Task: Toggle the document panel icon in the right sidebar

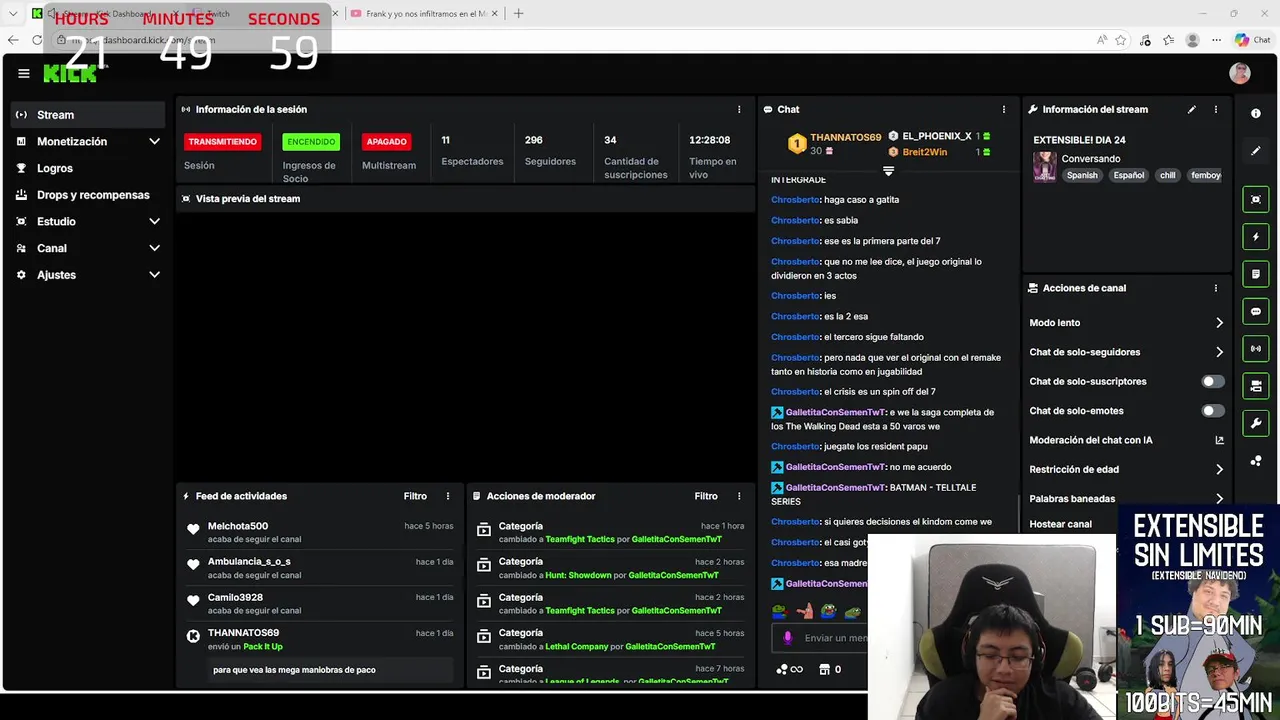Action: coord(1256,274)
